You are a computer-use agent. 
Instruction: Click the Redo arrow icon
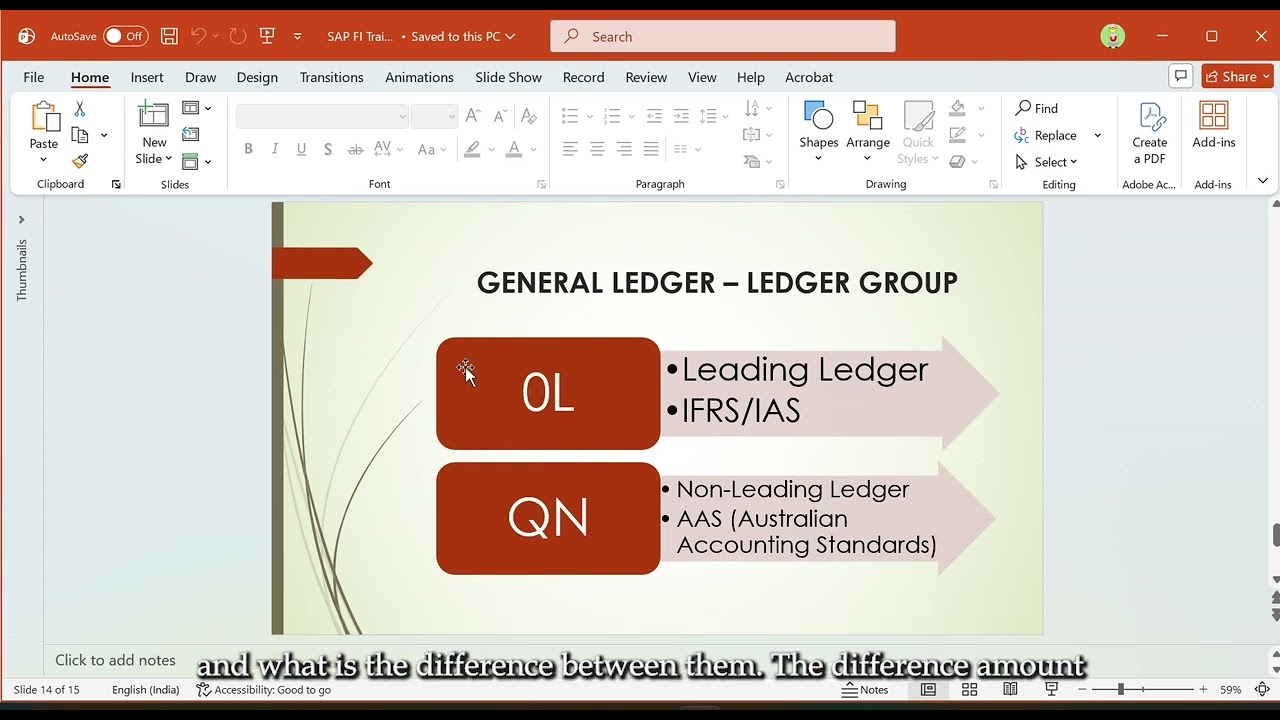pyautogui.click(x=237, y=36)
